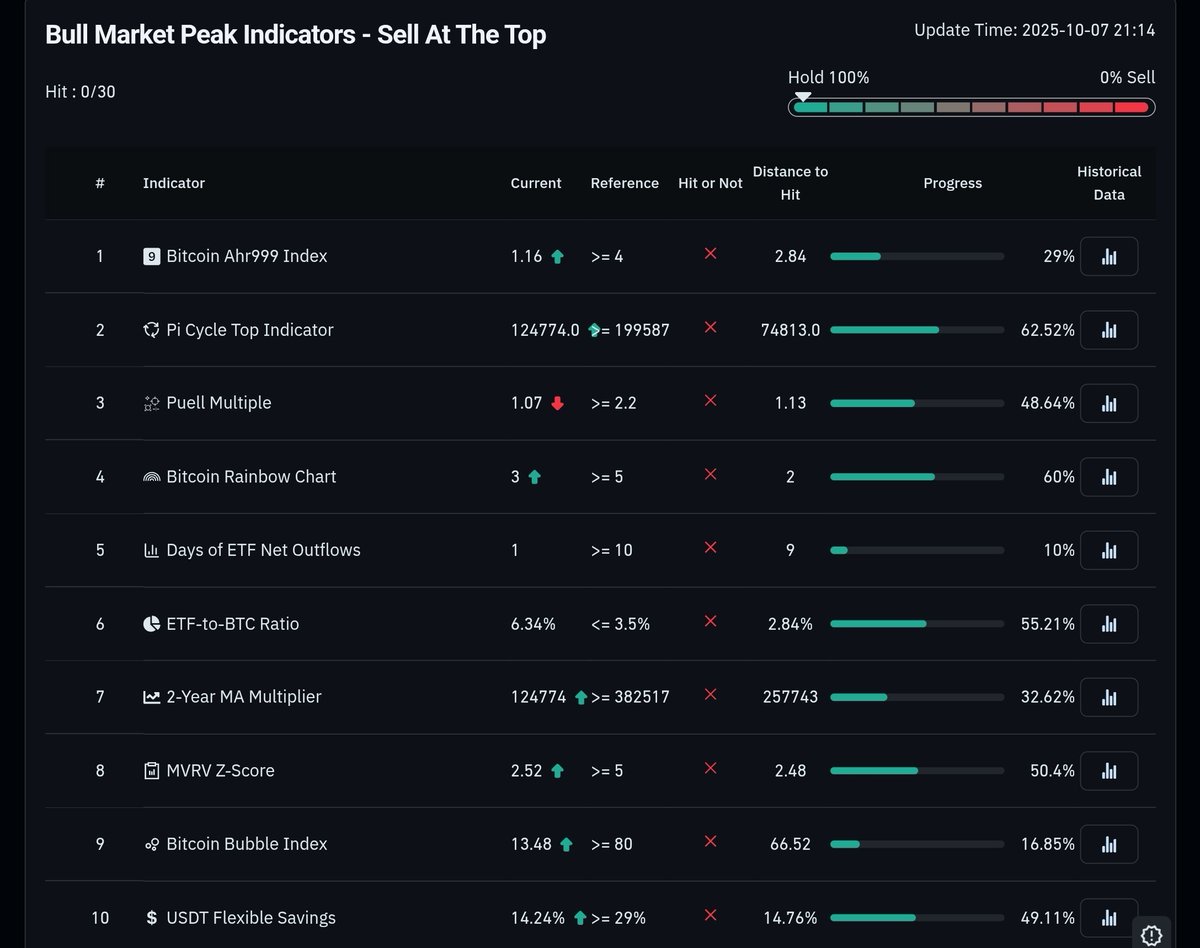Open historical data chart for 2-Year MA Multiplier
1200x948 pixels.
tap(1109, 697)
